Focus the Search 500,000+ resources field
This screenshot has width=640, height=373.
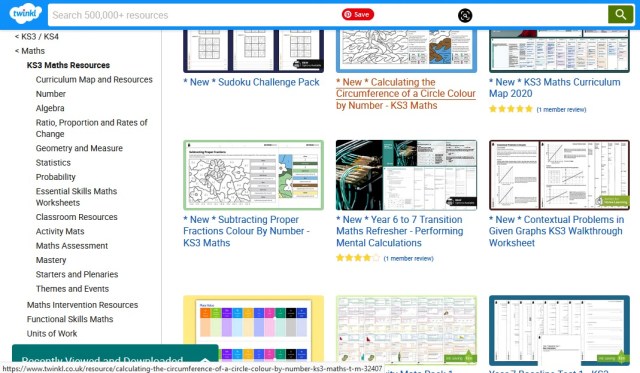(x=327, y=15)
